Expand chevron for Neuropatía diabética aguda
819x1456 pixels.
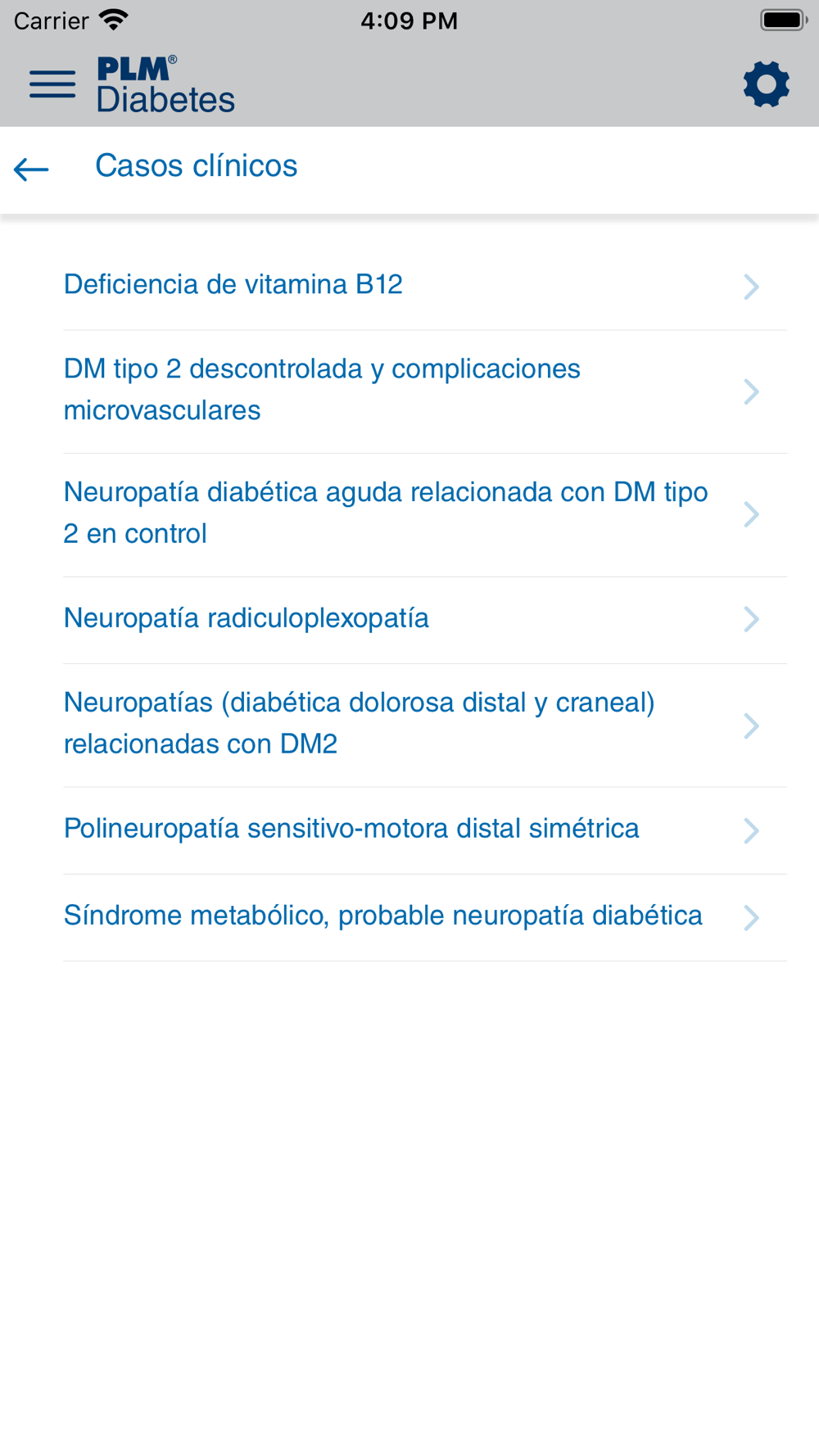click(x=751, y=514)
